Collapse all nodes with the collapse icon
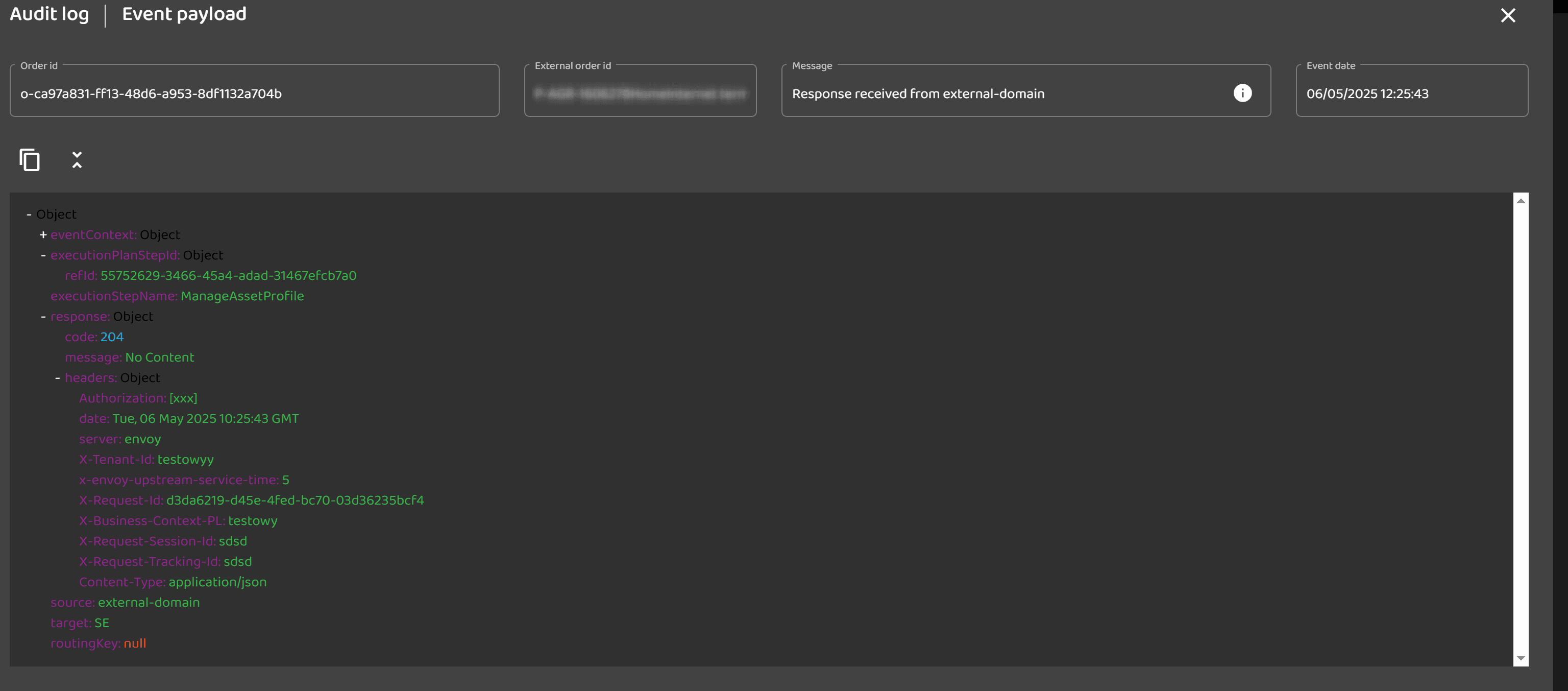Screen dimensions: 1568x691 pos(77,160)
